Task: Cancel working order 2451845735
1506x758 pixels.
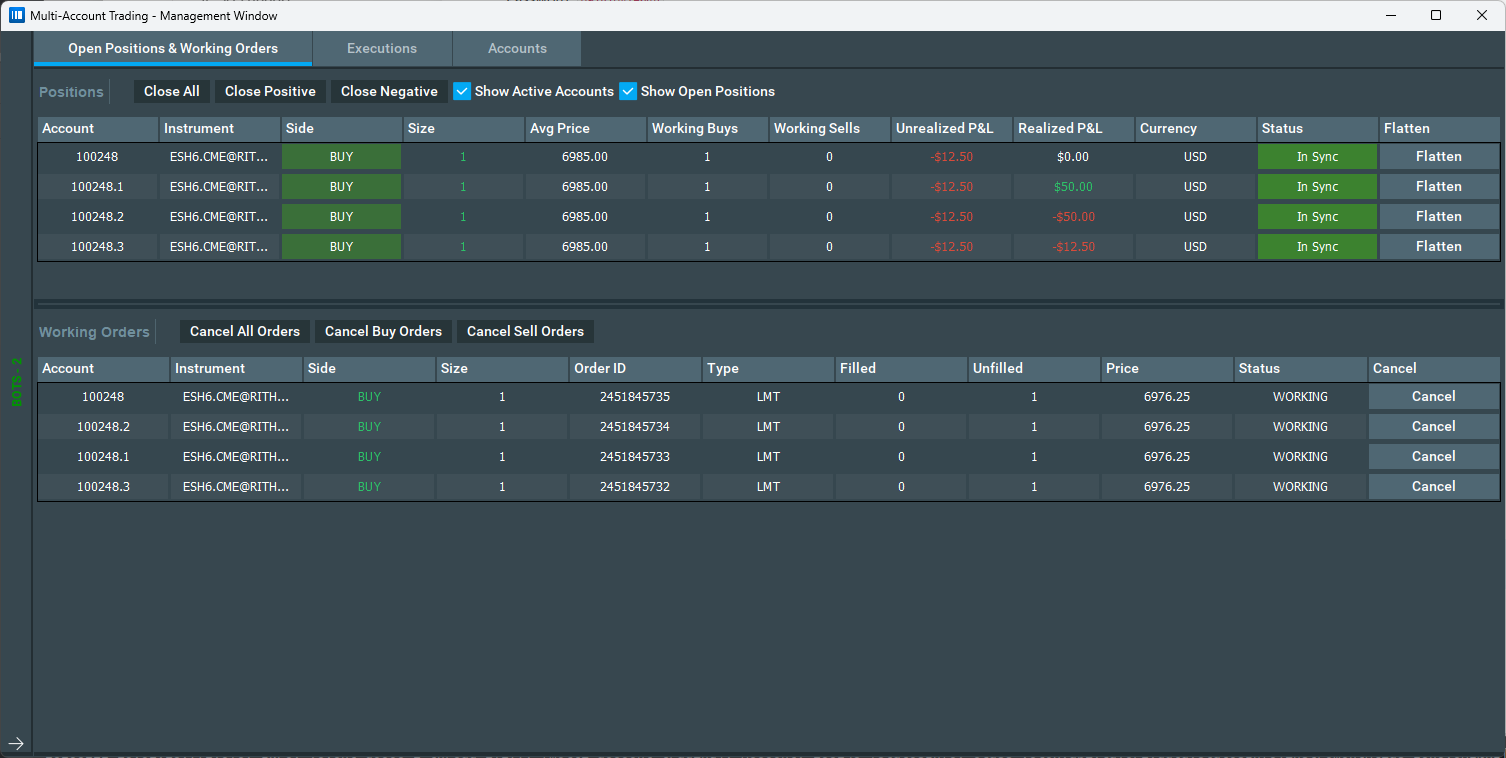Action: 1433,396
